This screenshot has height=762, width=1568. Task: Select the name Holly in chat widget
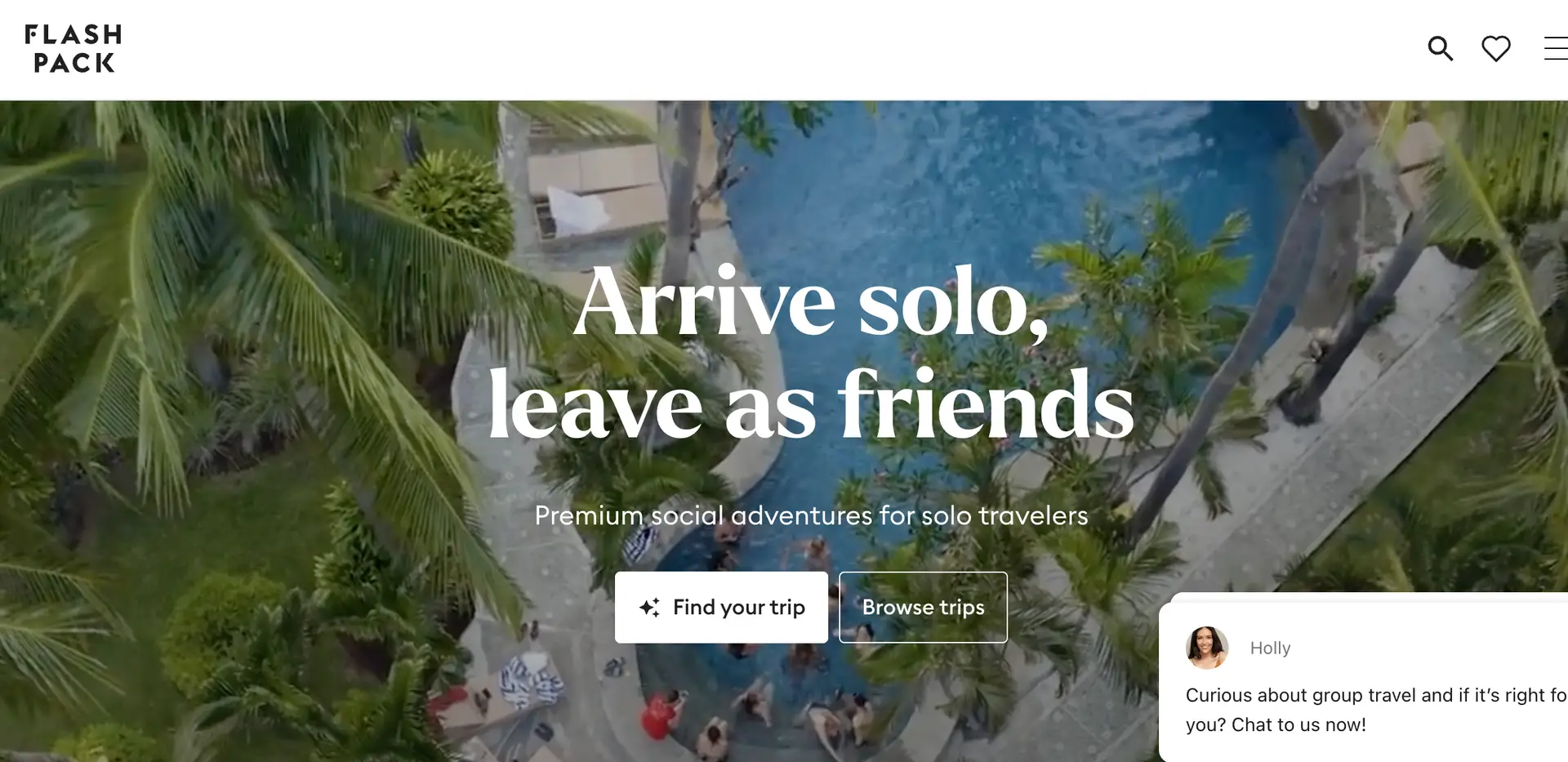point(1270,648)
